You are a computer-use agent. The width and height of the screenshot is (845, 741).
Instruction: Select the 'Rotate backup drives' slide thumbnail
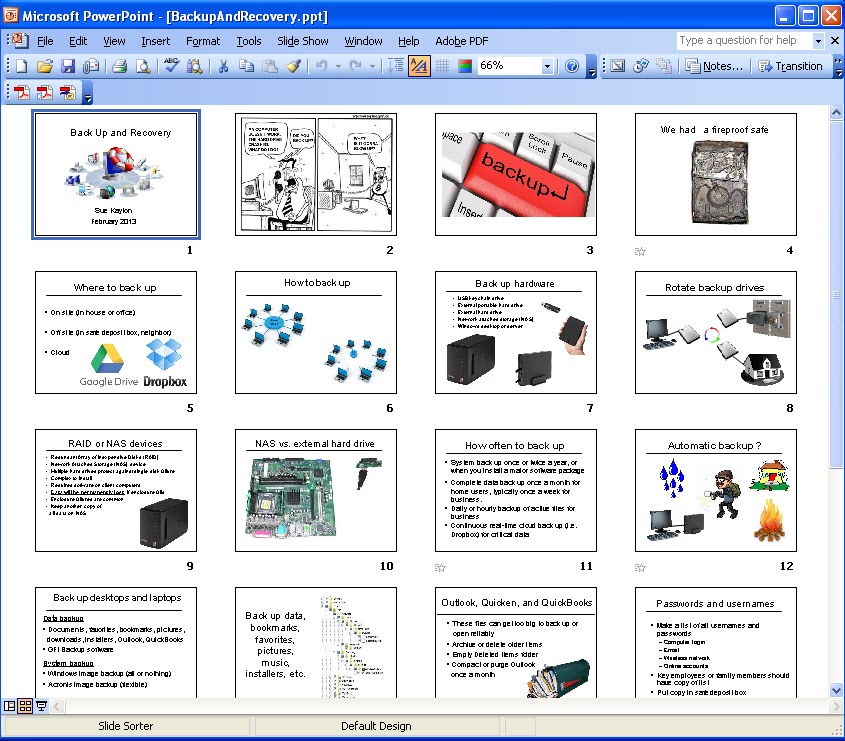click(x=716, y=333)
